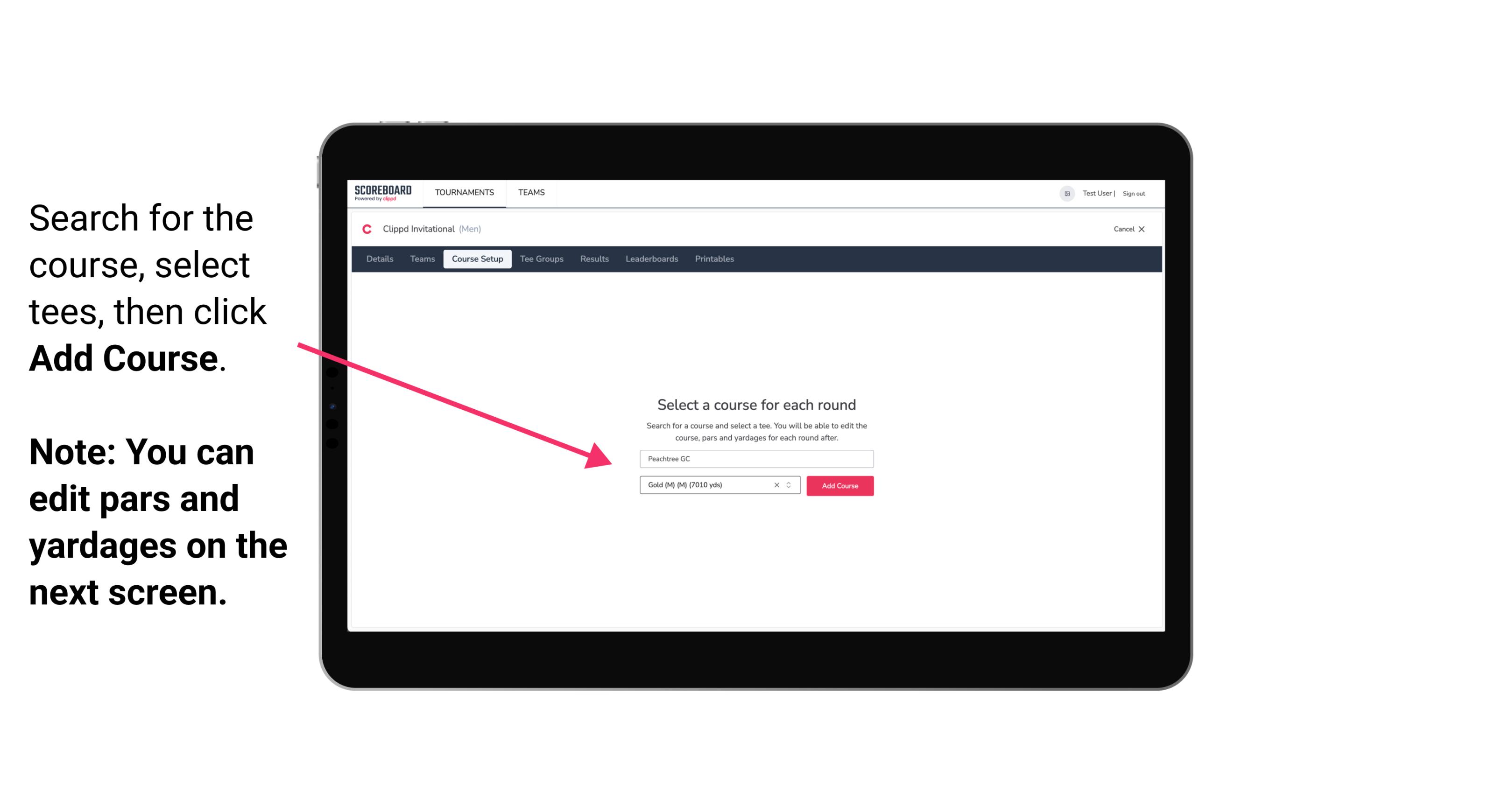
Task: Open the course search dropdown
Action: tap(755, 458)
